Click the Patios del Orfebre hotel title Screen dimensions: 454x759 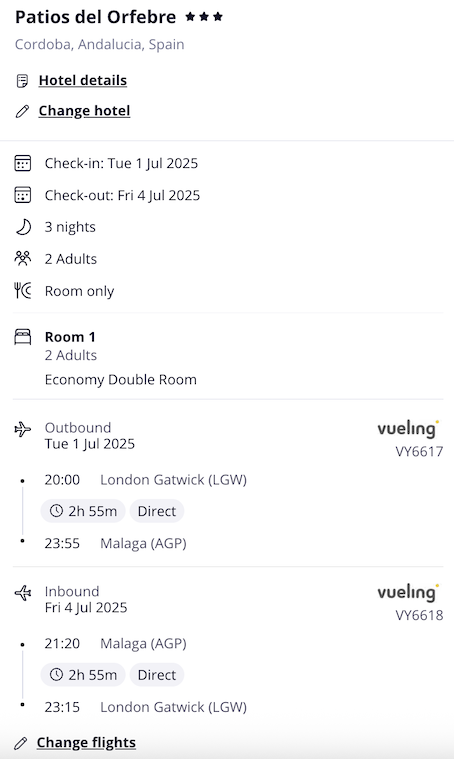click(95, 17)
